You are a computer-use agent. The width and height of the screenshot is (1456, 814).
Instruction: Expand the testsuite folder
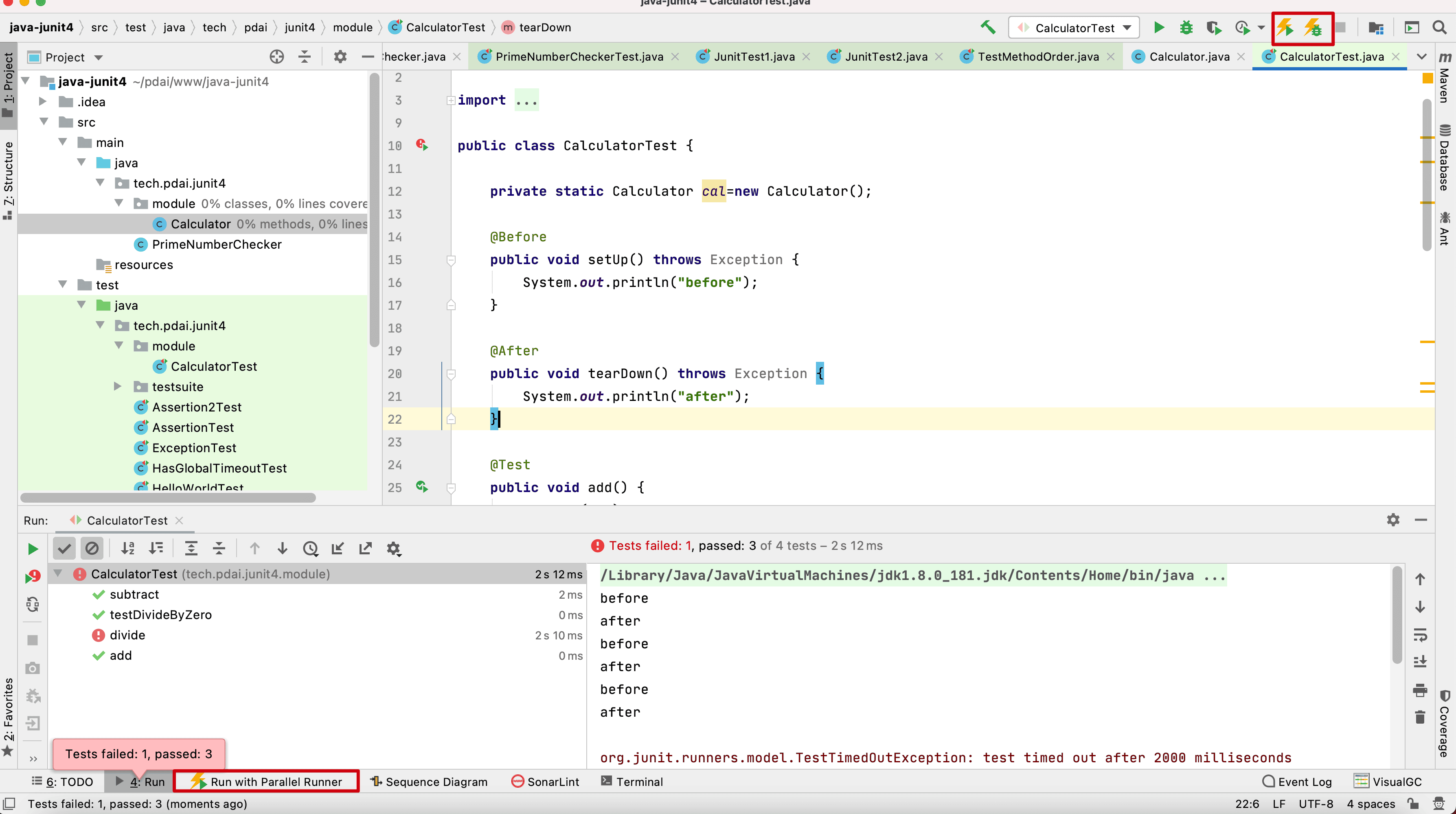click(x=118, y=386)
